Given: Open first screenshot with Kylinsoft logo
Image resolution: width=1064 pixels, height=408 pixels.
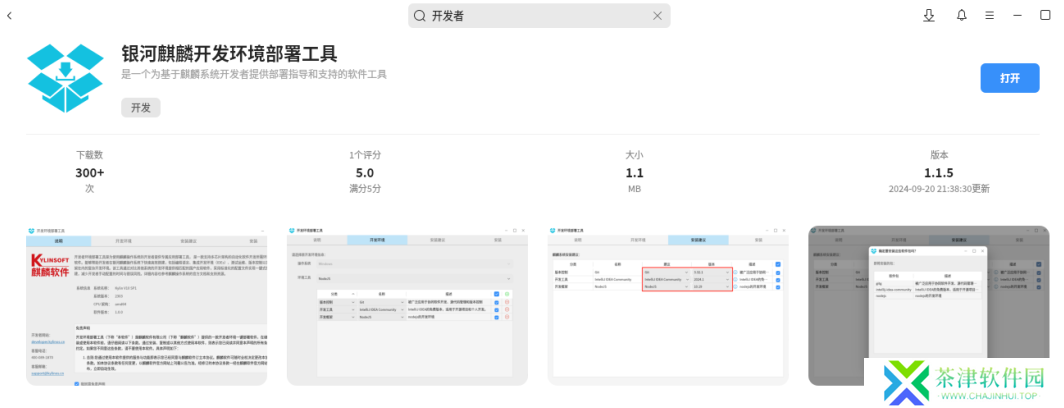Looking at the screenshot, I should [147, 305].
